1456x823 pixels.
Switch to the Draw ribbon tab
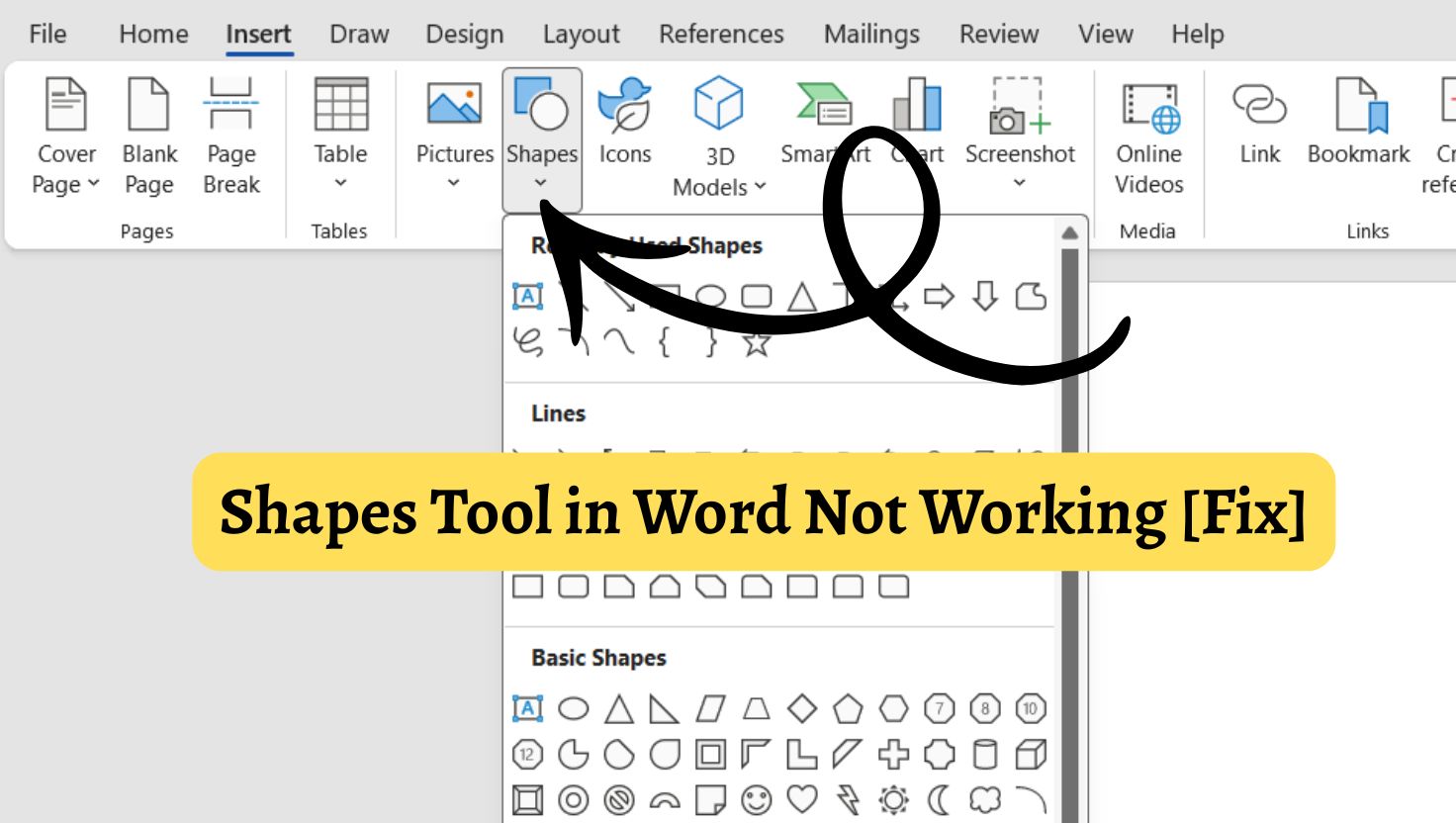359,34
